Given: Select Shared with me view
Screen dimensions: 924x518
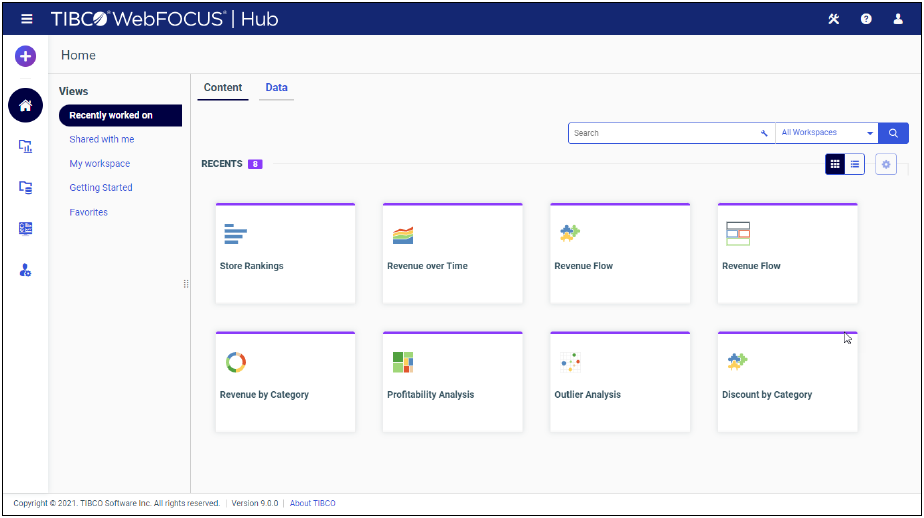Looking at the screenshot, I should click(x=101, y=140).
